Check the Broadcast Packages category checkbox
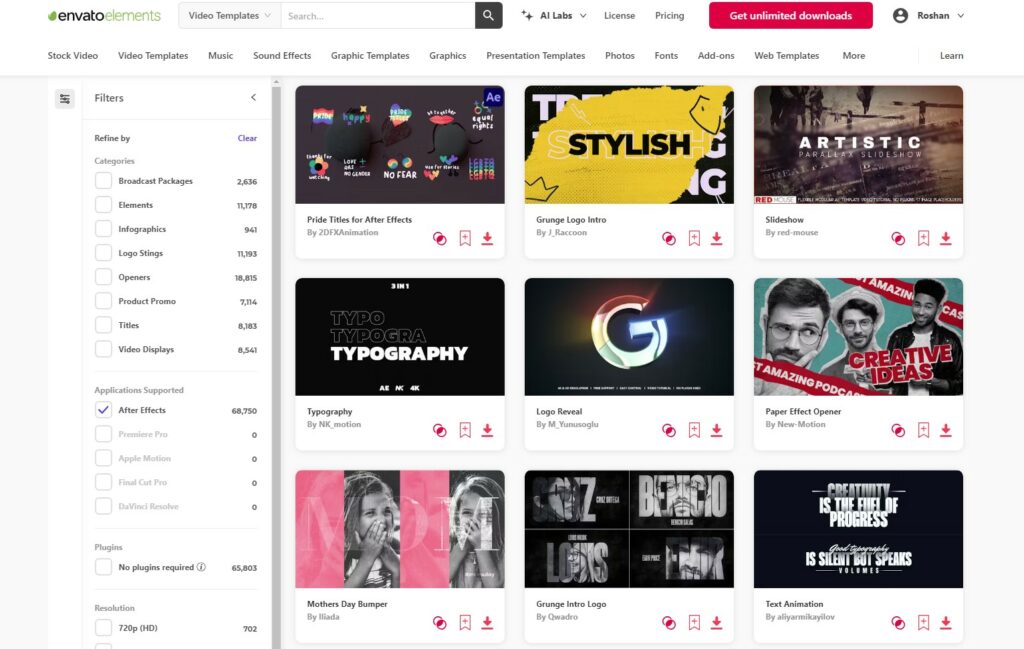1024x649 pixels. pos(103,181)
